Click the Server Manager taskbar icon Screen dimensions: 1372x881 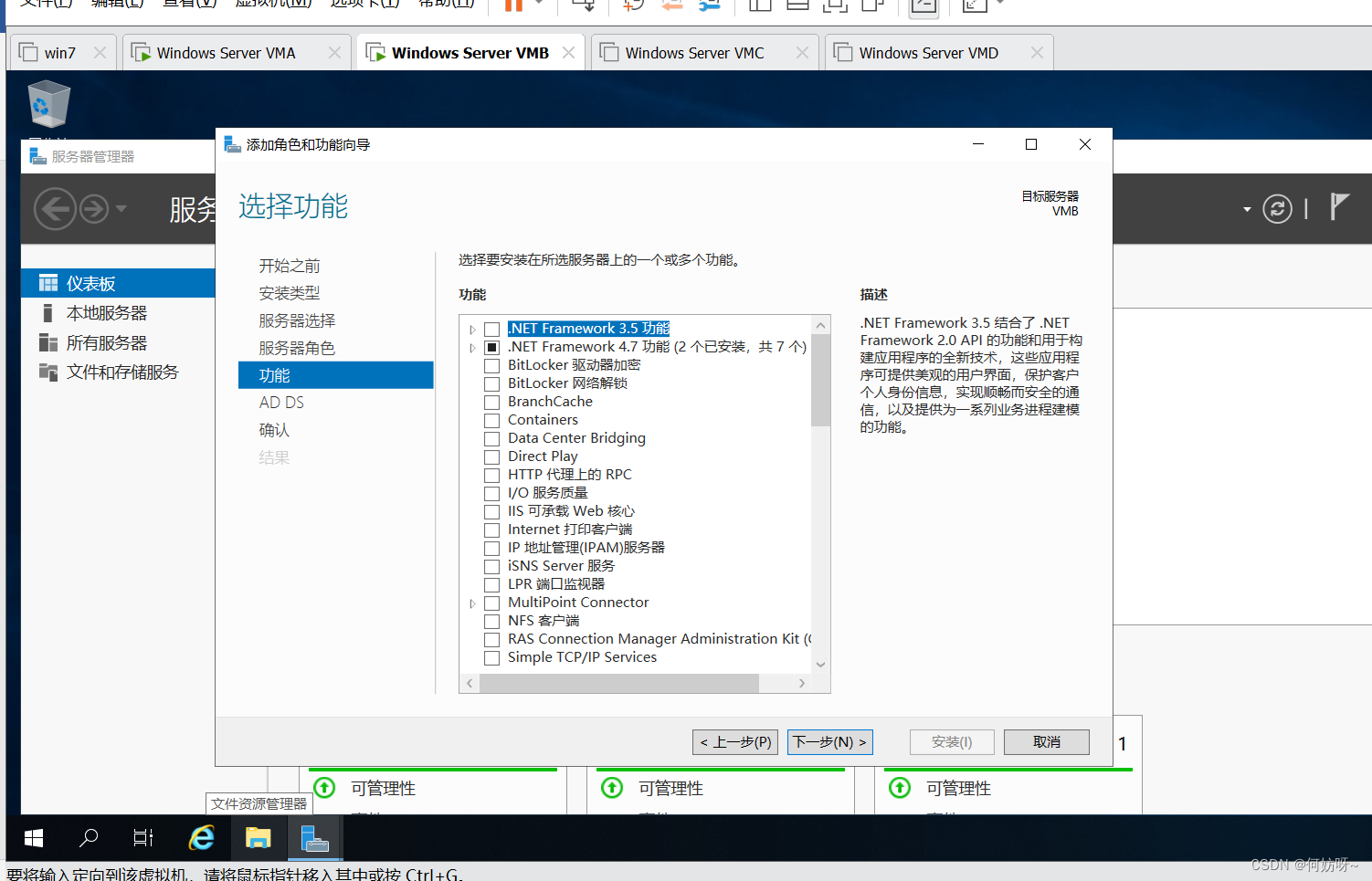tap(315, 837)
